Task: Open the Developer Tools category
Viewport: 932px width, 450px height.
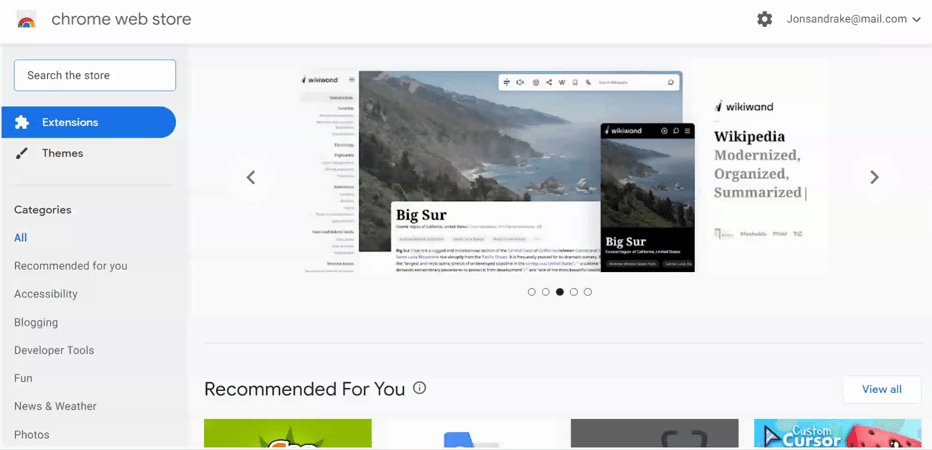Action: [x=54, y=350]
